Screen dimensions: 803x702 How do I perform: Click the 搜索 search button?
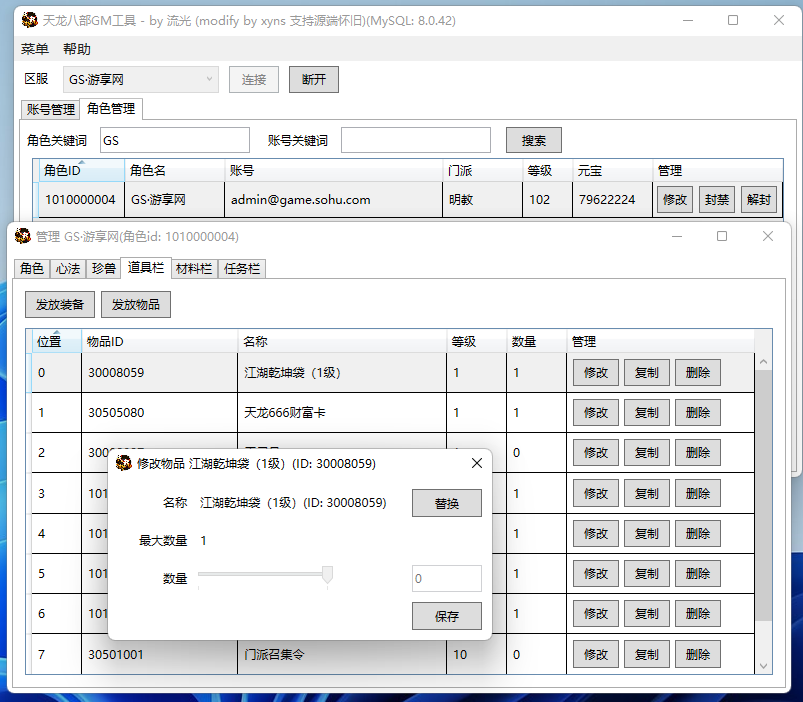tap(533, 140)
